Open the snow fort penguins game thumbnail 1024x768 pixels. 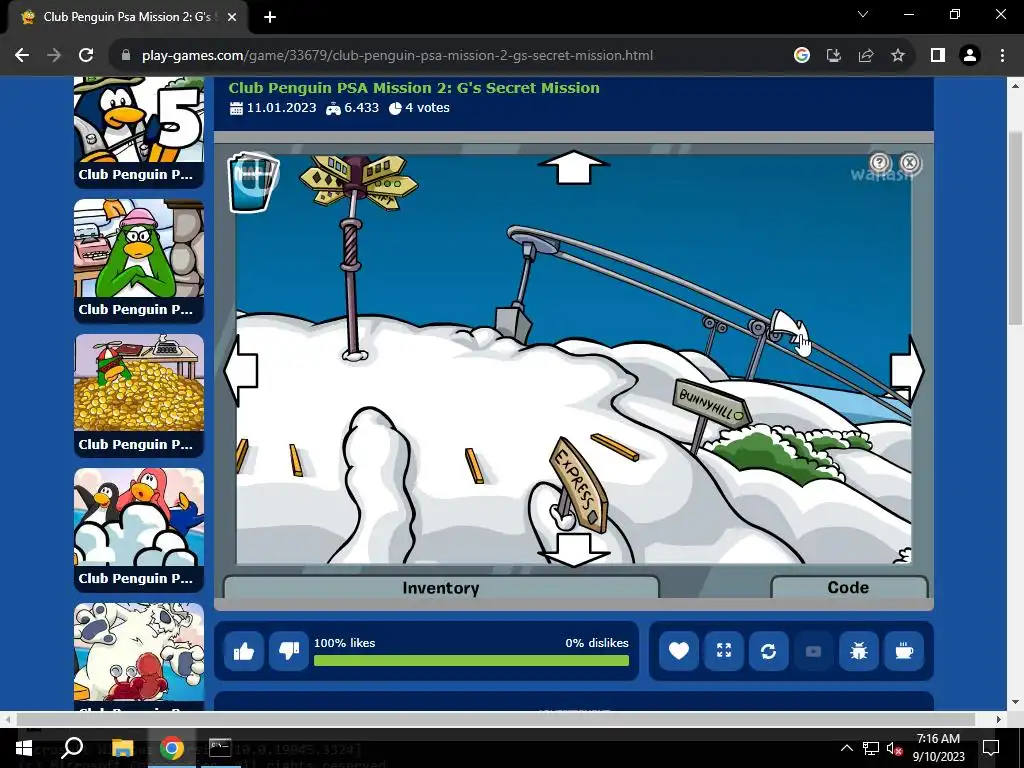(138, 530)
